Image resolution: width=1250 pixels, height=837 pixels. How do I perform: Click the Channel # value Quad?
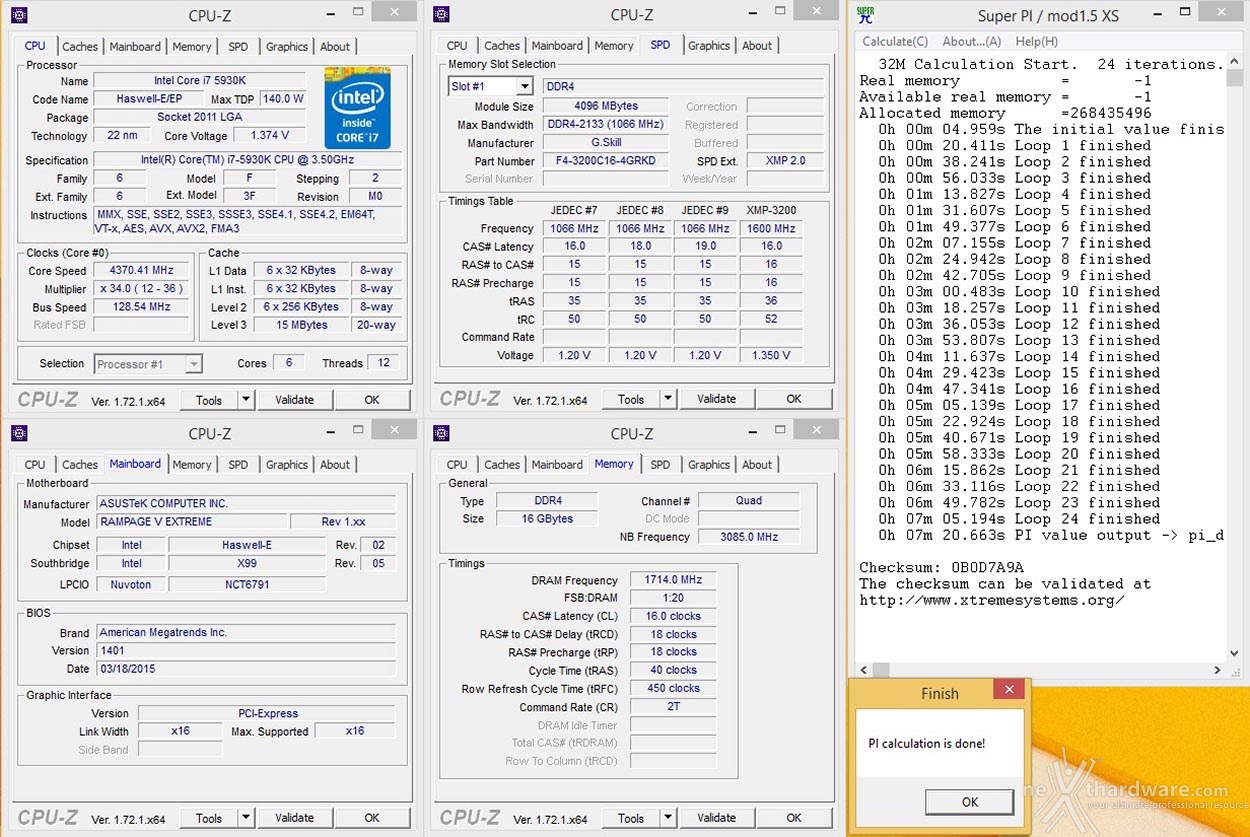tap(749, 501)
